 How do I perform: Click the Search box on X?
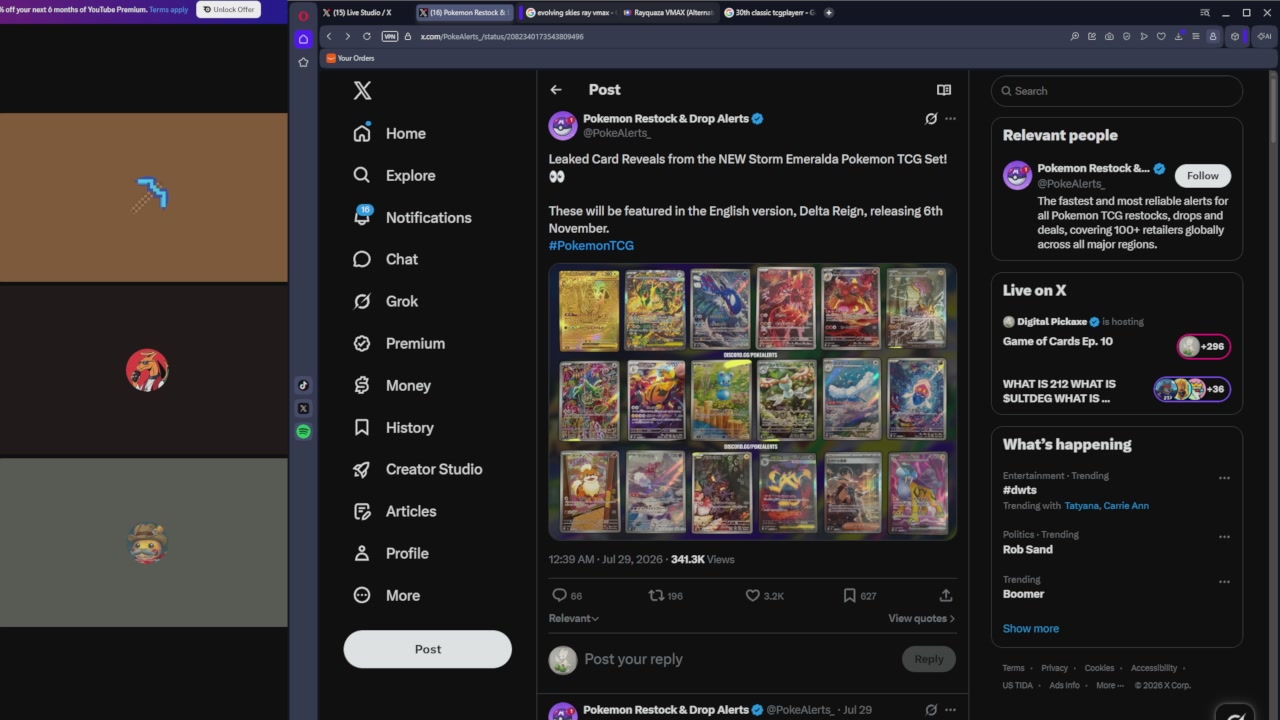click(1117, 91)
